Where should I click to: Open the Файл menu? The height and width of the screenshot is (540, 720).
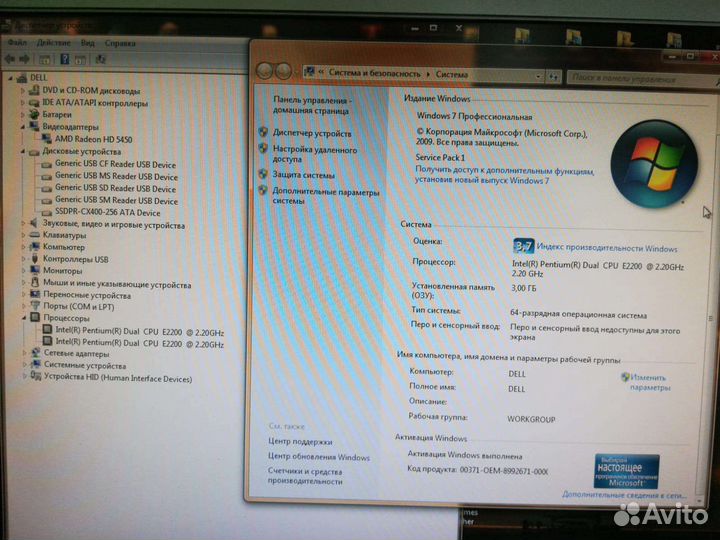(17, 43)
